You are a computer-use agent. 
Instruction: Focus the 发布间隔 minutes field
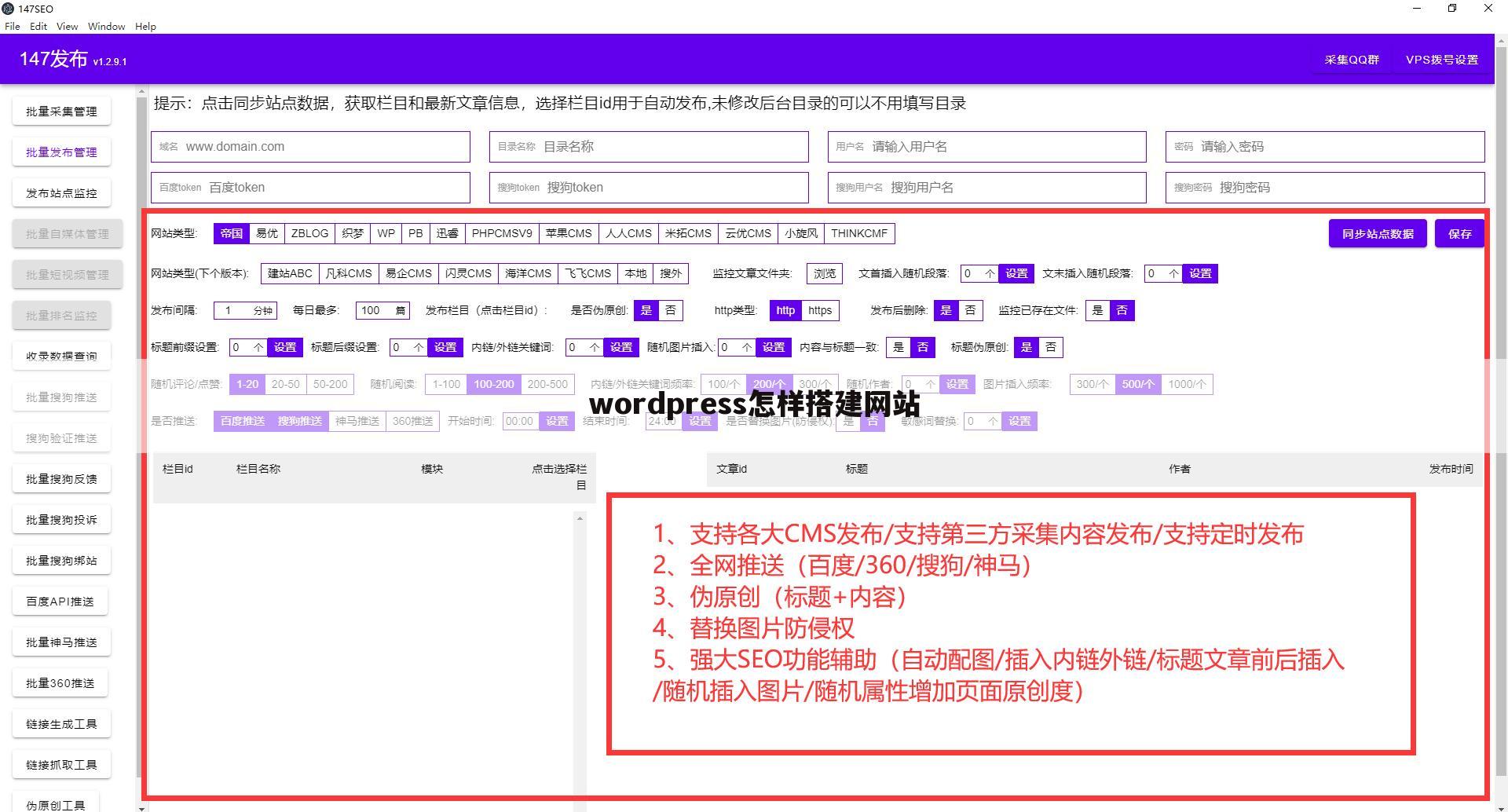click(245, 310)
